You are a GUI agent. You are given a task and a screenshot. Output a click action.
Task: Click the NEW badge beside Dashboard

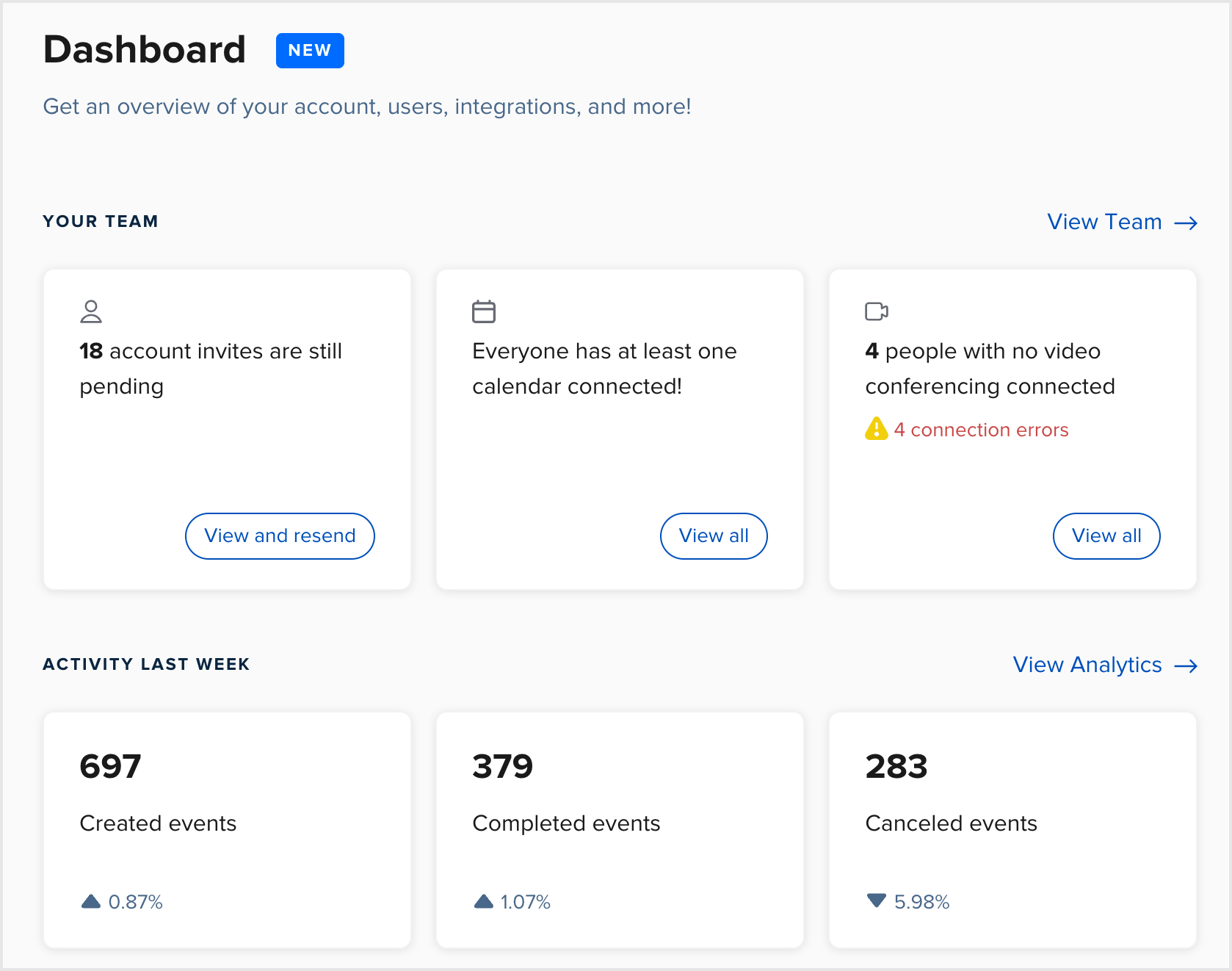pyautogui.click(x=309, y=50)
